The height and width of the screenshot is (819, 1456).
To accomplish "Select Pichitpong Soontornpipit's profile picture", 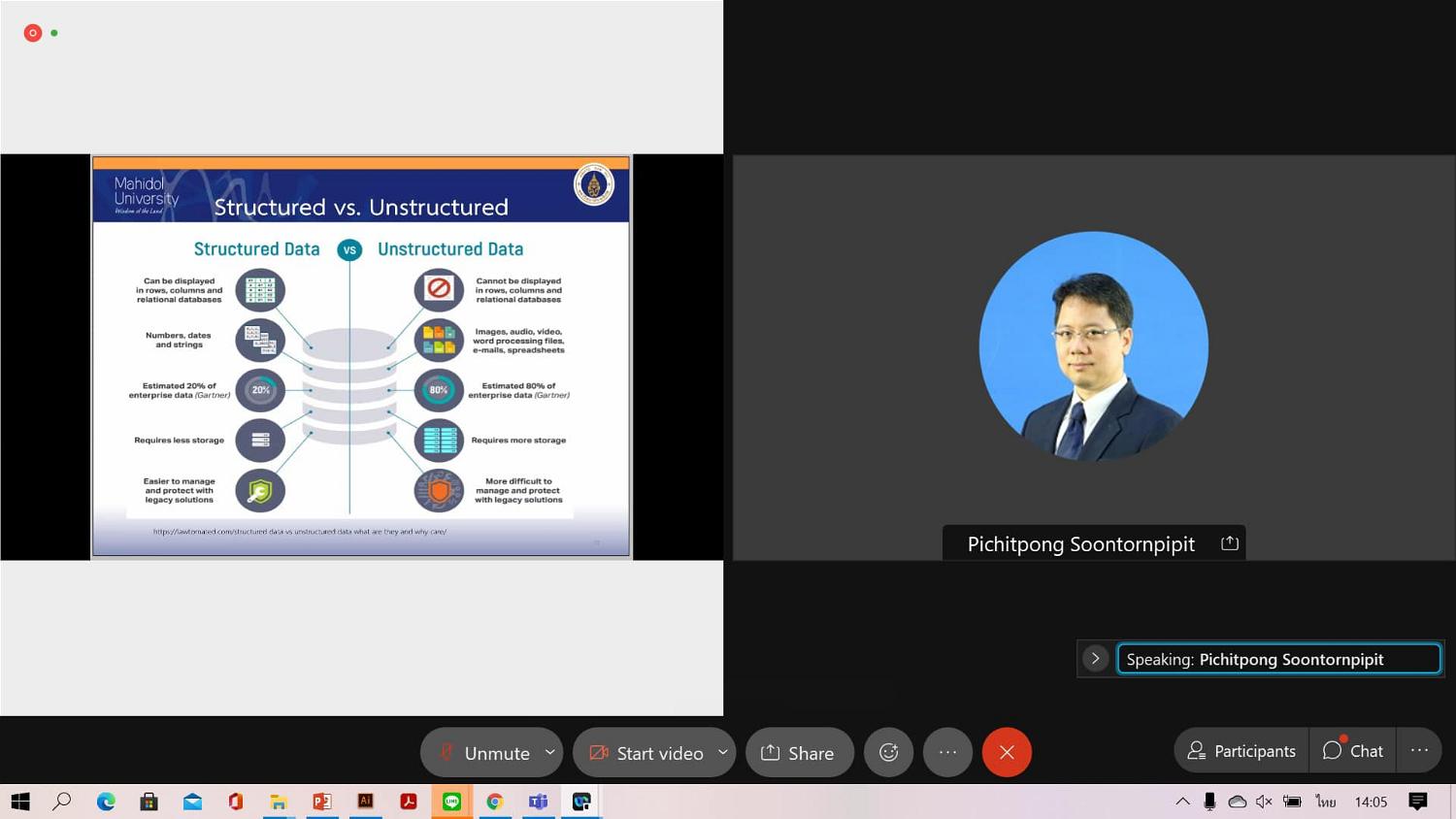I will pyautogui.click(x=1094, y=345).
